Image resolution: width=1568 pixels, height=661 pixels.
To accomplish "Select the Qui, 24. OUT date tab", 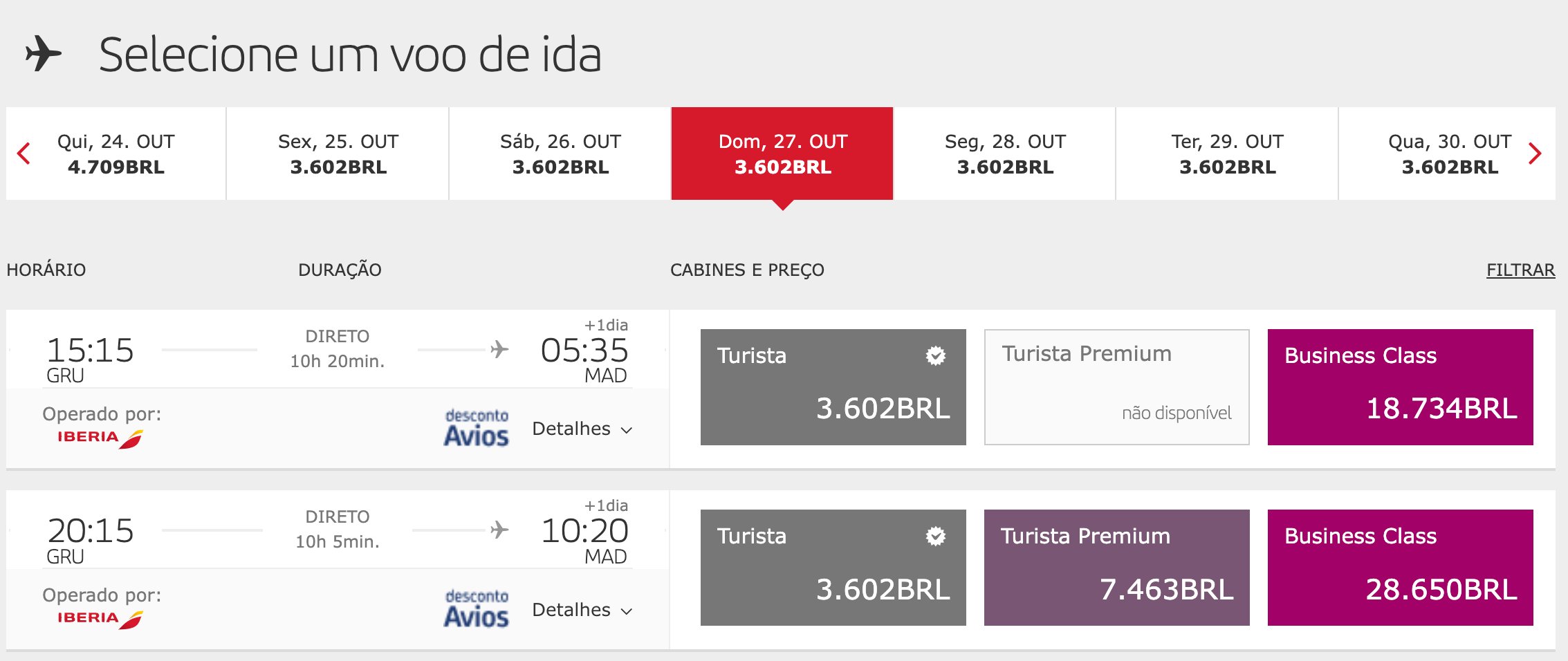I will [x=116, y=153].
